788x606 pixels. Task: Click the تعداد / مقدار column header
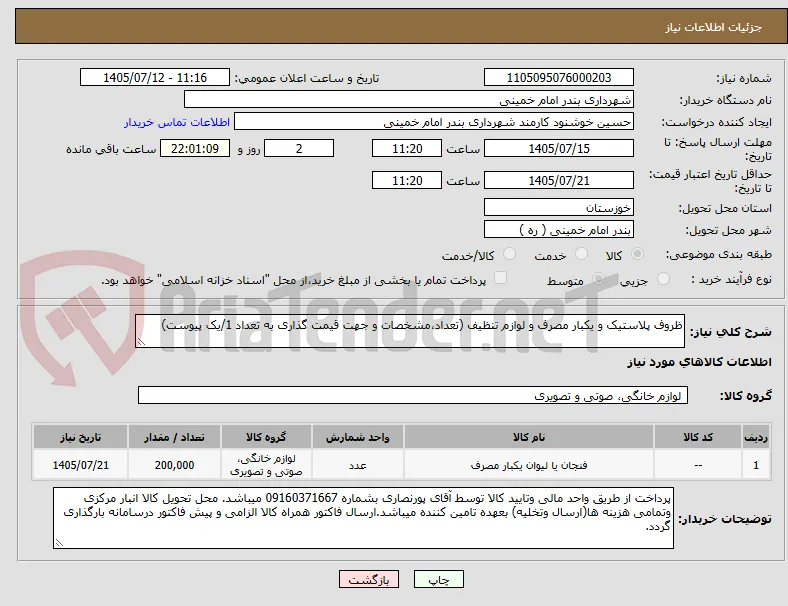click(x=174, y=437)
